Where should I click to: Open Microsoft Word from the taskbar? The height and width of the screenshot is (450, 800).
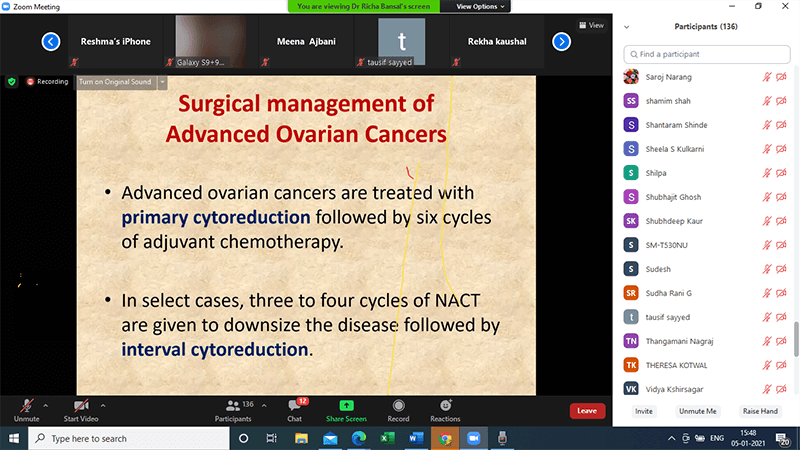[x=416, y=438]
